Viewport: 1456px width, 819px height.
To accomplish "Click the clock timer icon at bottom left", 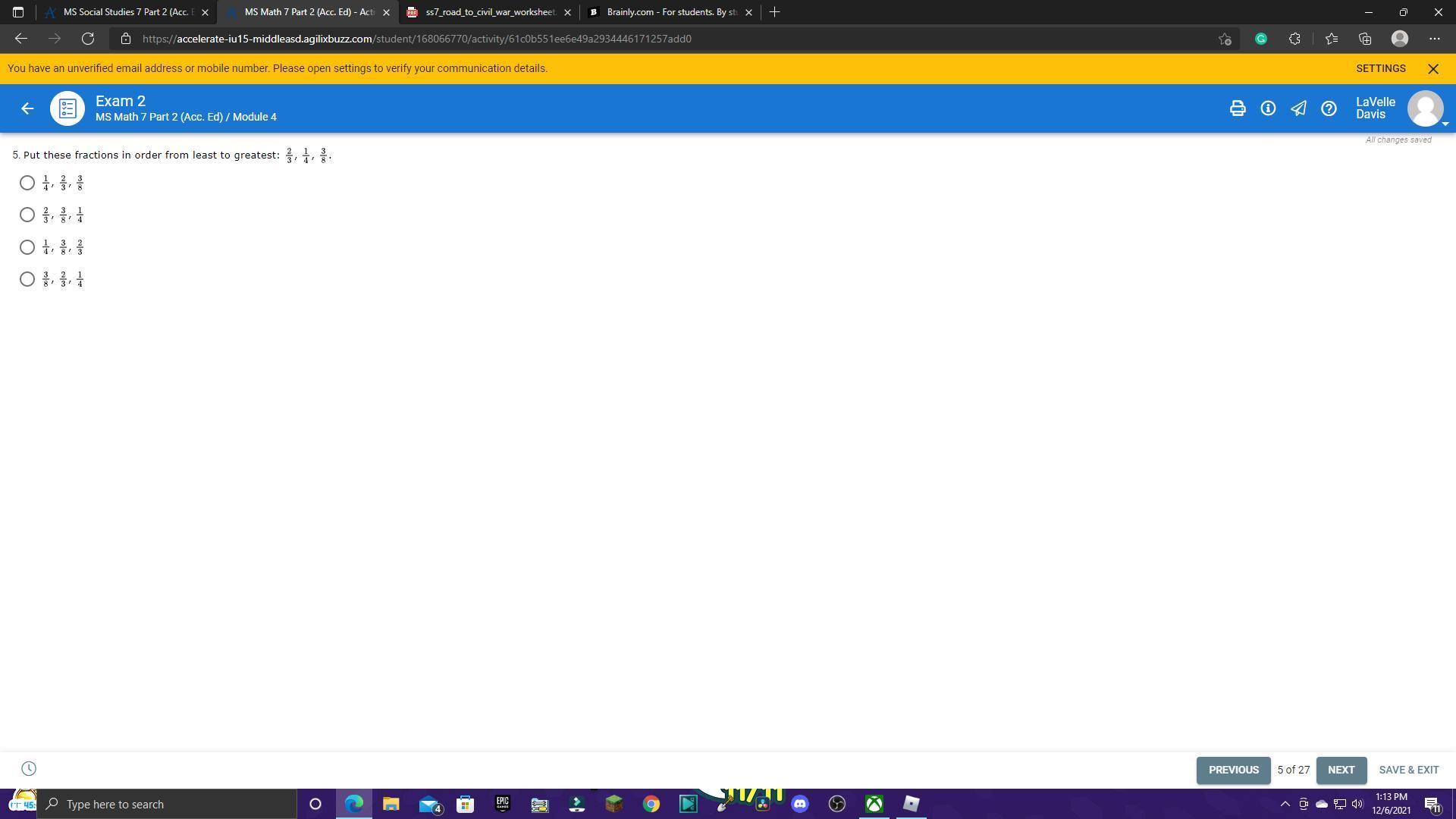I will coord(29,769).
